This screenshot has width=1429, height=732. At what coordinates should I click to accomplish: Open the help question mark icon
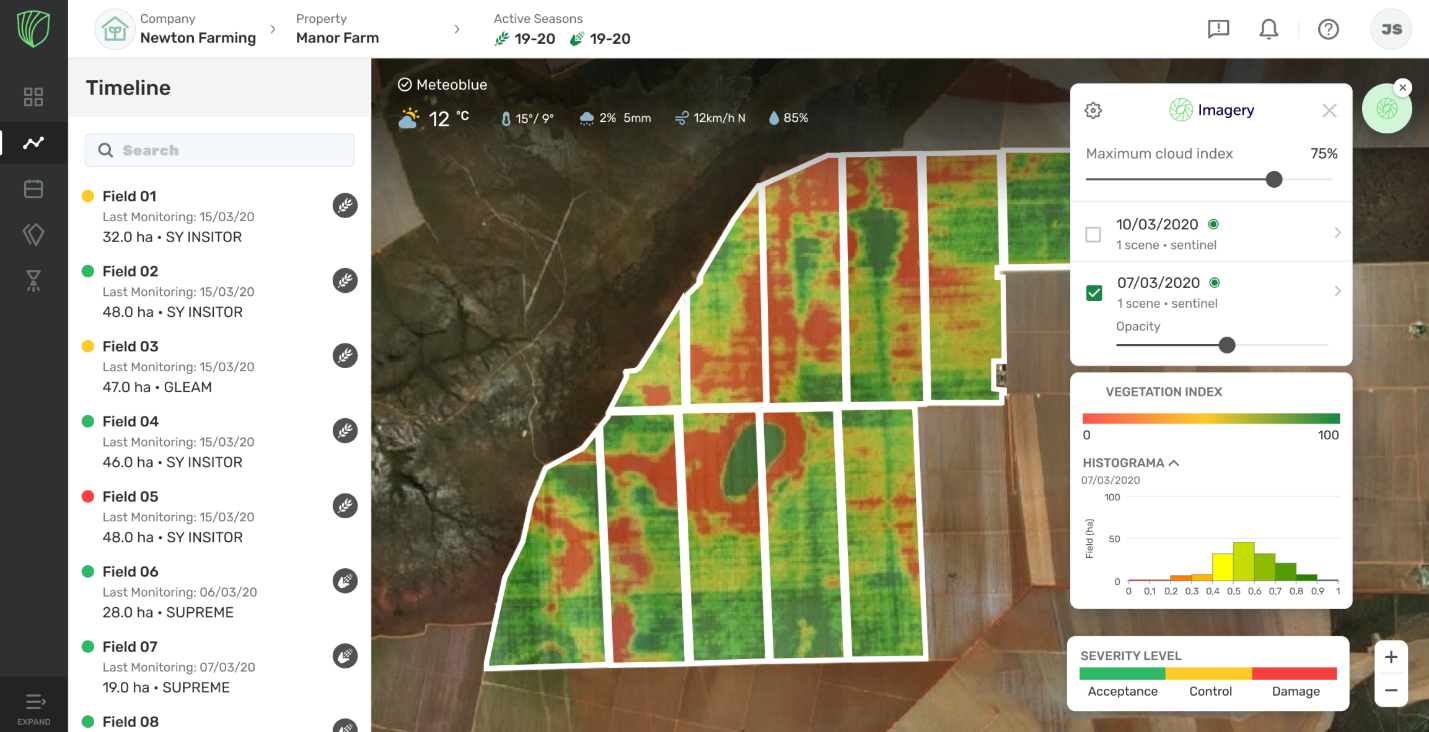tap(1328, 29)
